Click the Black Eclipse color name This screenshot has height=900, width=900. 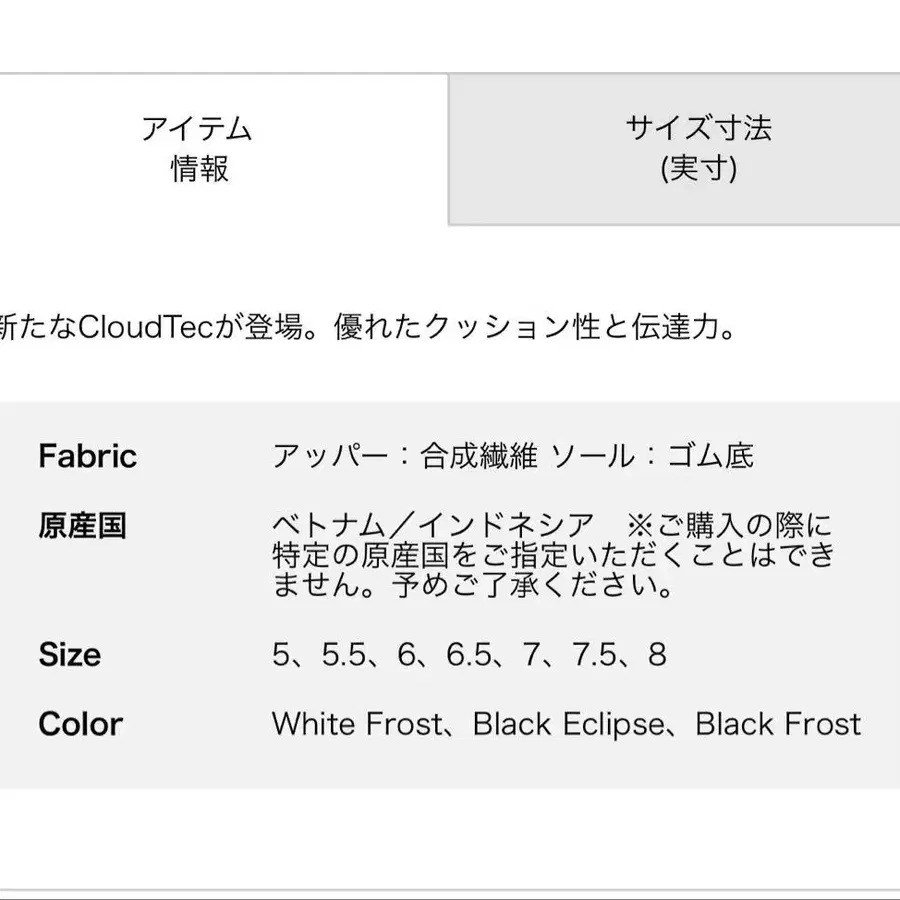pos(569,724)
